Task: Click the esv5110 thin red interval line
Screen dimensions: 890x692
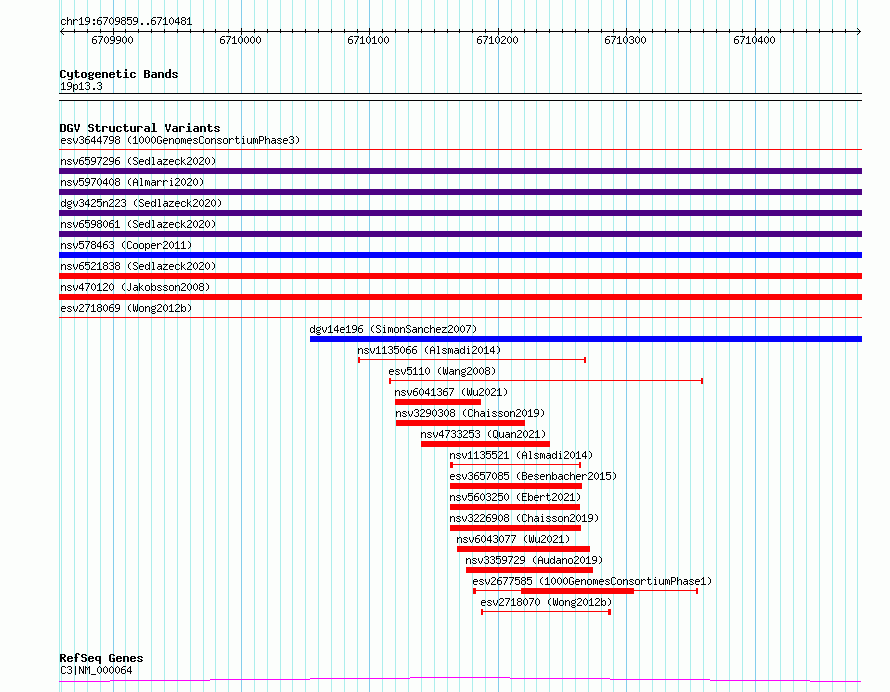Action: pyautogui.click(x=546, y=381)
